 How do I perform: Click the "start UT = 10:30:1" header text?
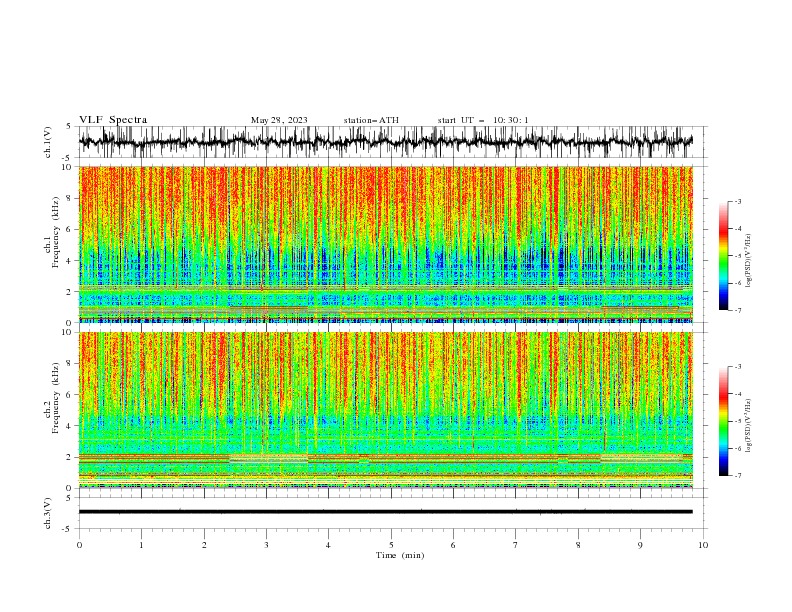(x=483, y=120)
